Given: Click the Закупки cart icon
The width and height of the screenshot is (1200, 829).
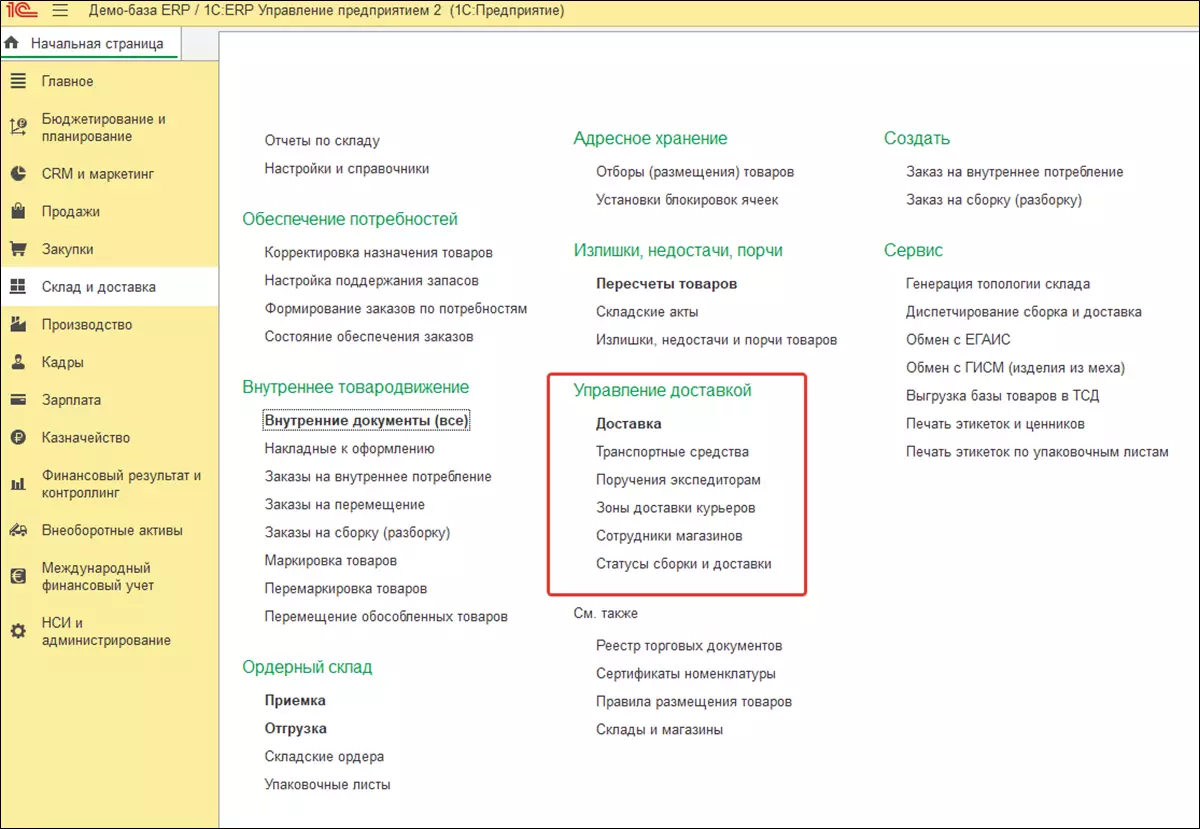Looking at the screenshot, I should tap(18, 249).
